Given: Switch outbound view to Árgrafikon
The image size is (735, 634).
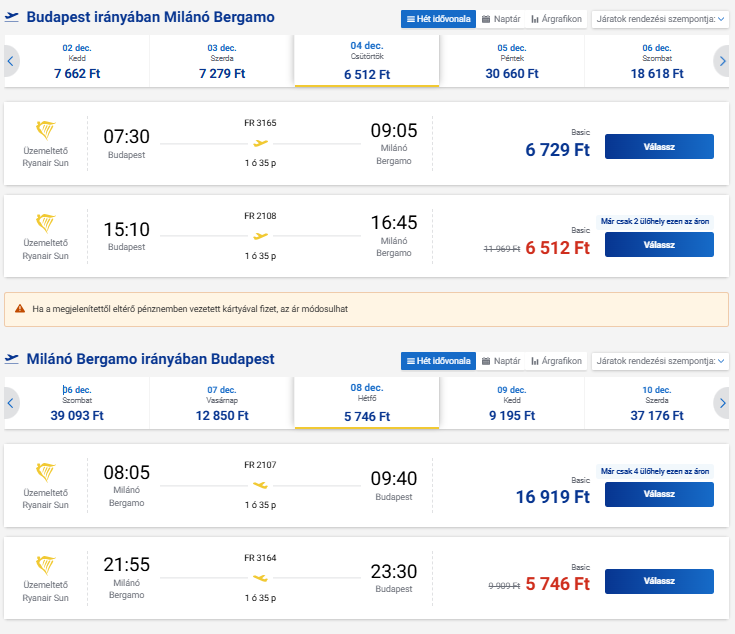Looking at the screenshot, I should 556,19.
